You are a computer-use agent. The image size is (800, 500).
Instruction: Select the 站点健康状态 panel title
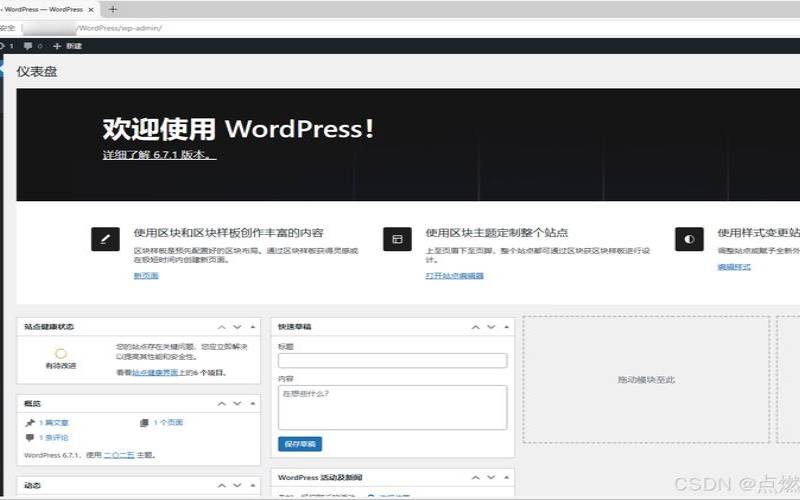click(x=49, y=327)
